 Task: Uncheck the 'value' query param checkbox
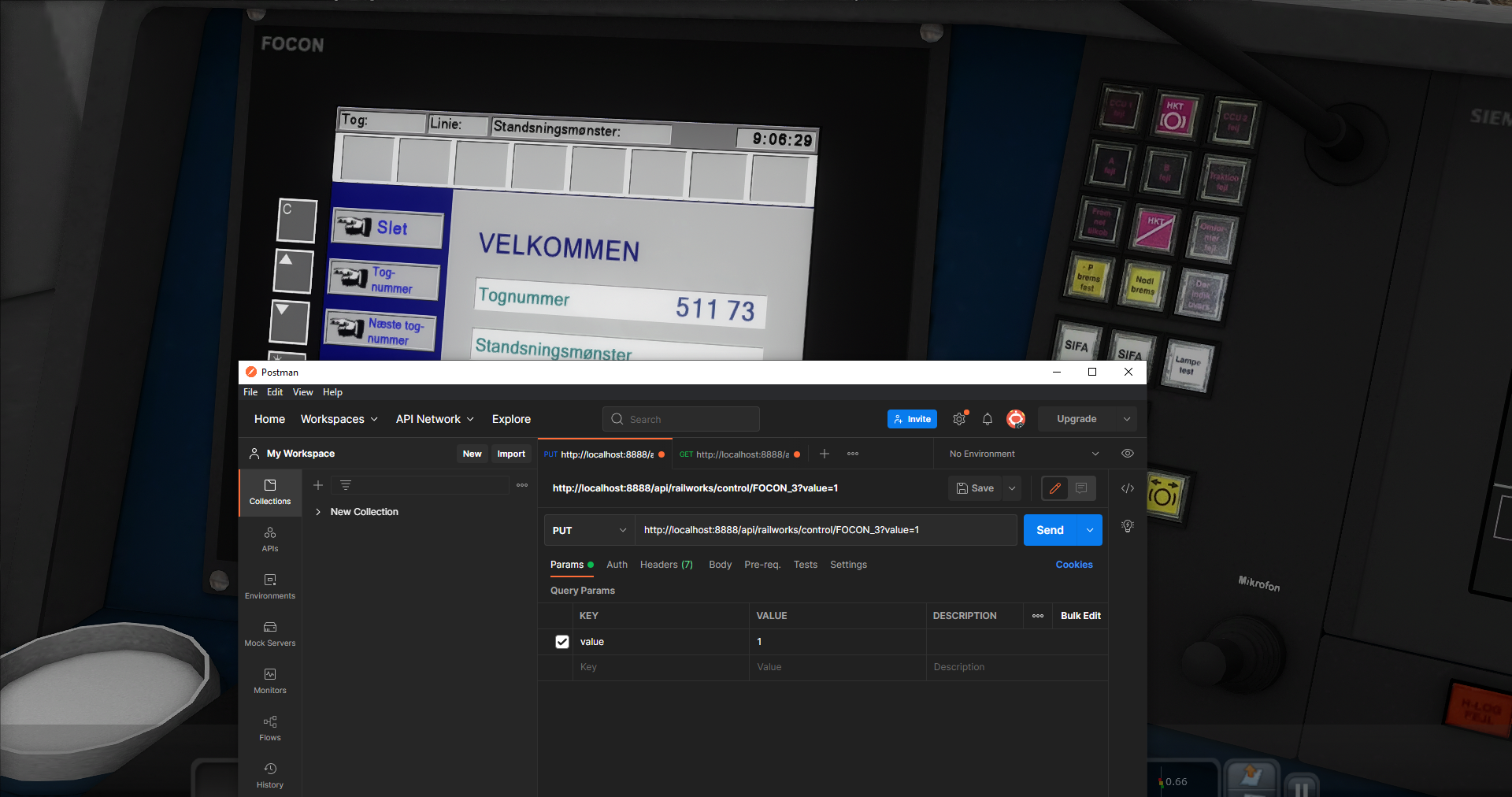[562, 642]
